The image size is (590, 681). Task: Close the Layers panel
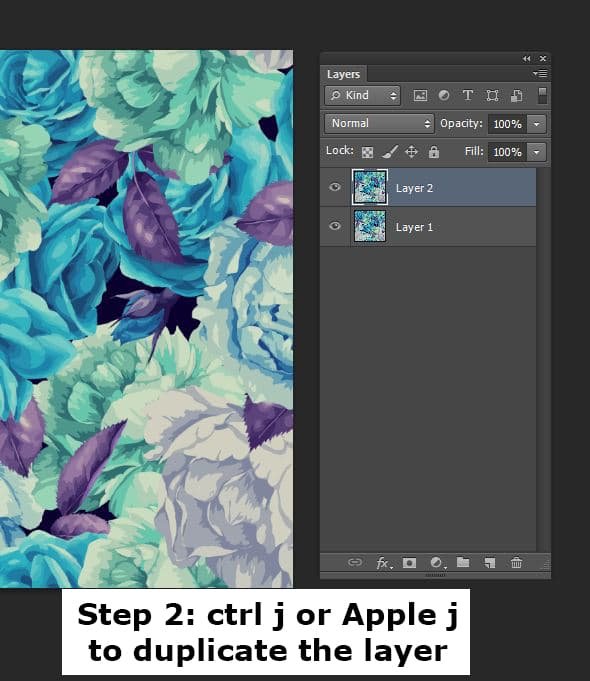click(x=543, y=58)
